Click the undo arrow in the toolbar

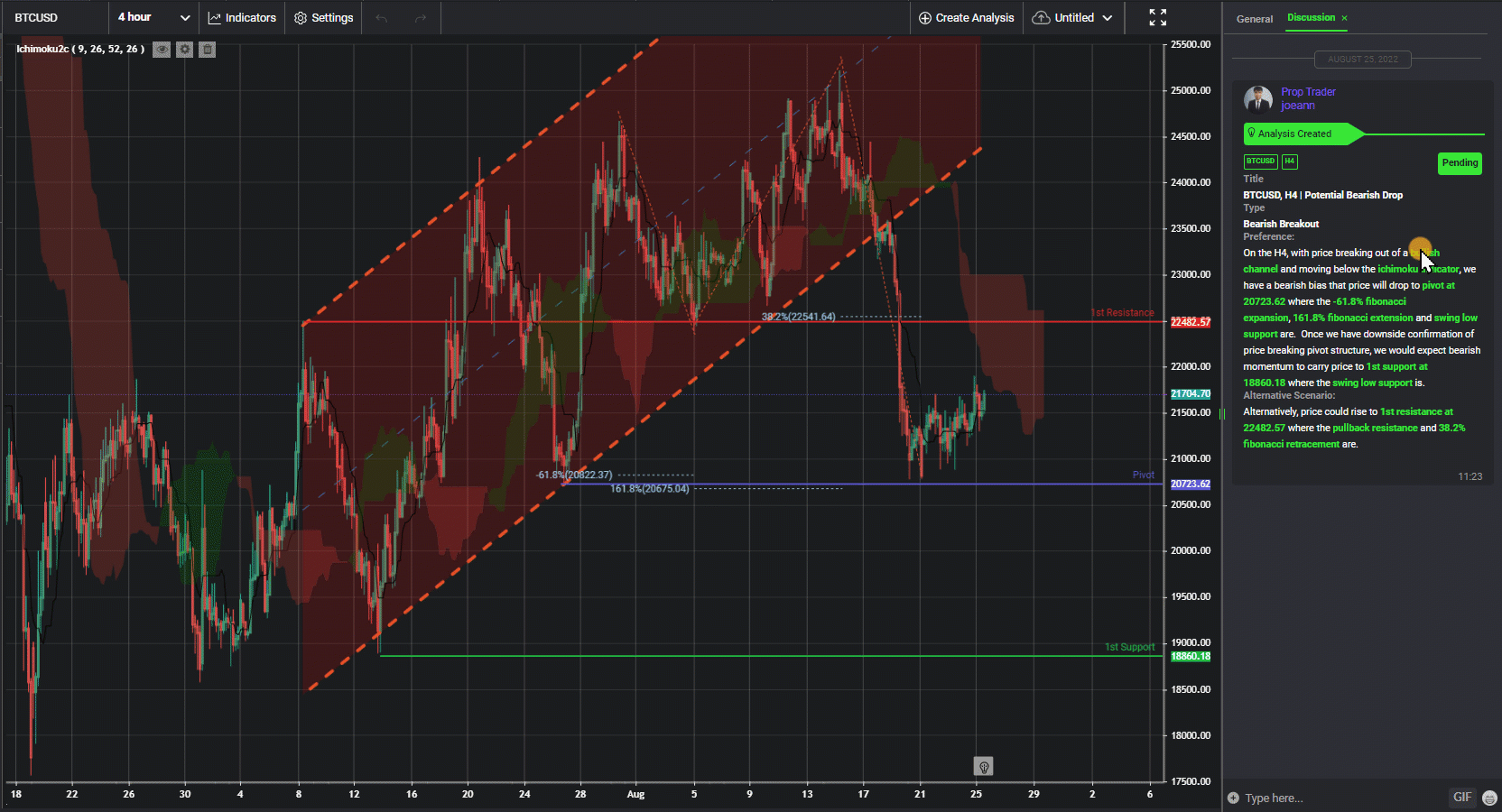(x=382, y=18)
